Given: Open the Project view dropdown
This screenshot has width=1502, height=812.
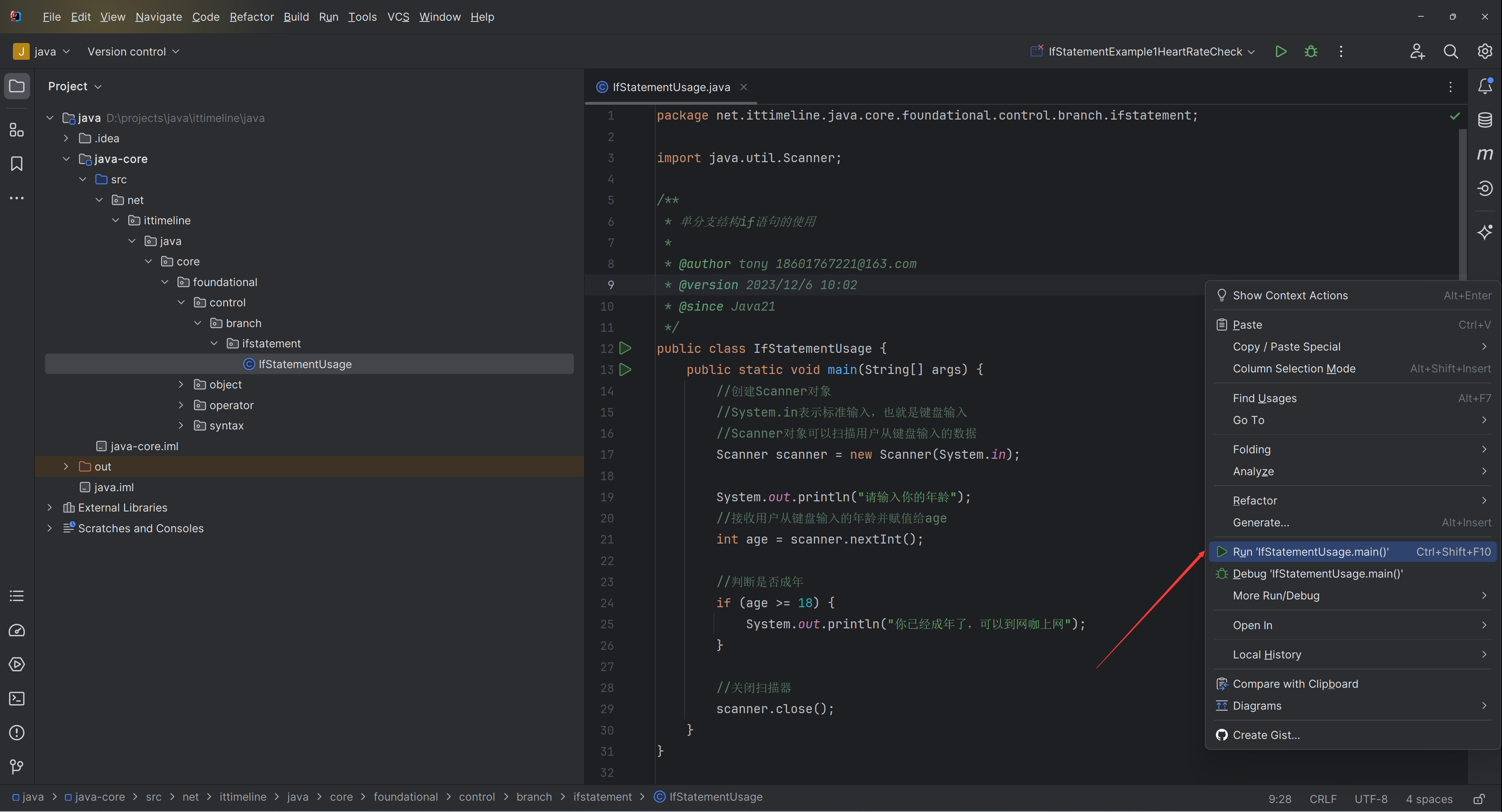Looking at the screenshot, I should point(75,86).
